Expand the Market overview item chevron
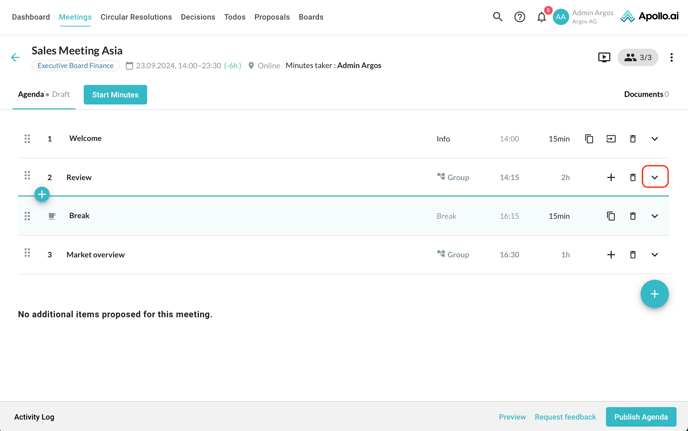Image resolution: width=688 pixels, height=431 pixels. [655, 255]
